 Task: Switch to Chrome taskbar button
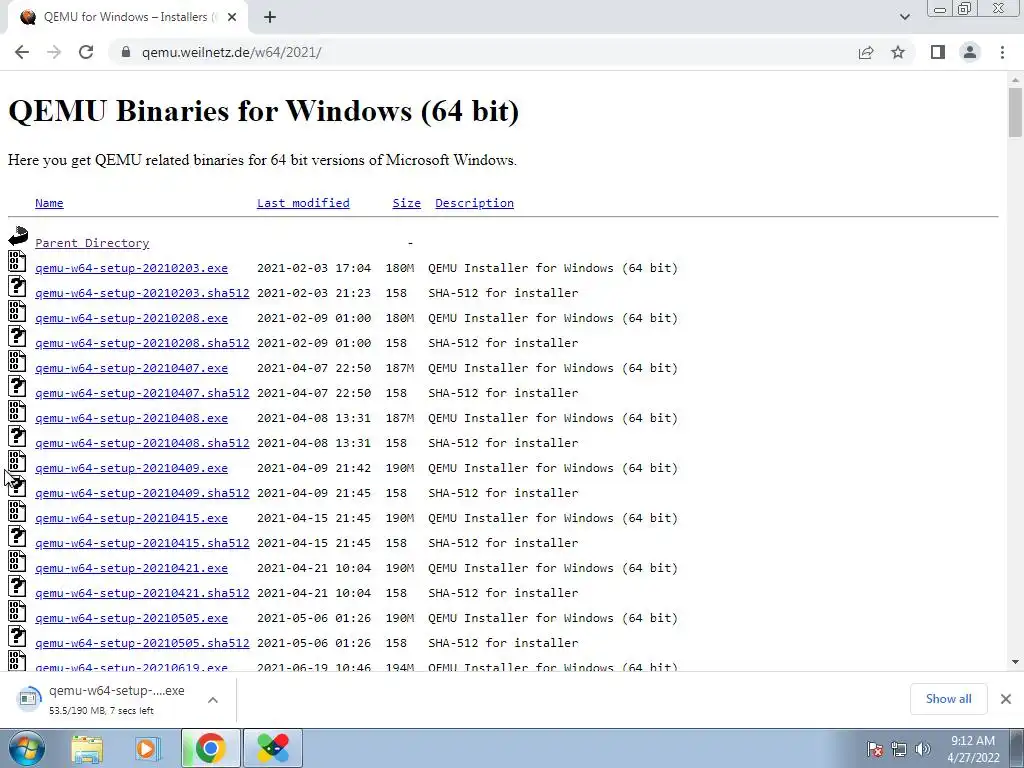pyautogui.click(x=211, y=748)
